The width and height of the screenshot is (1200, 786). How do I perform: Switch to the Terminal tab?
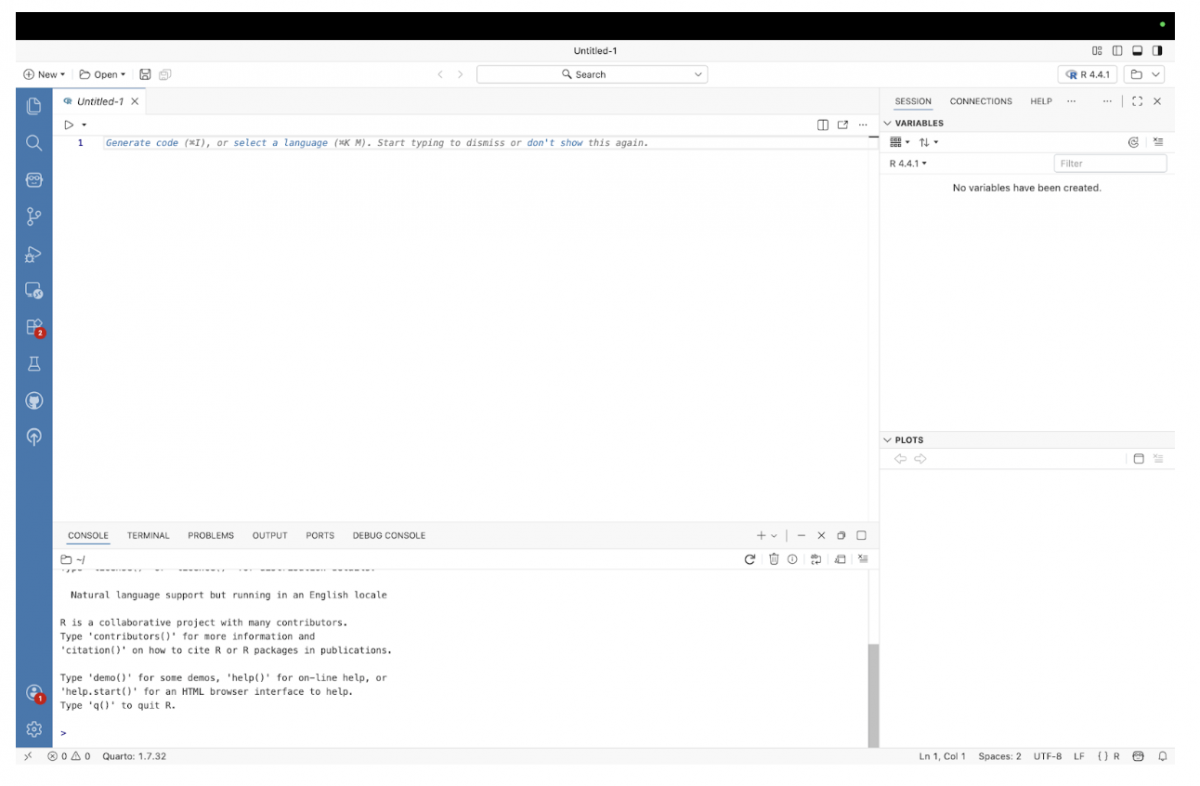tap(148, 536)
